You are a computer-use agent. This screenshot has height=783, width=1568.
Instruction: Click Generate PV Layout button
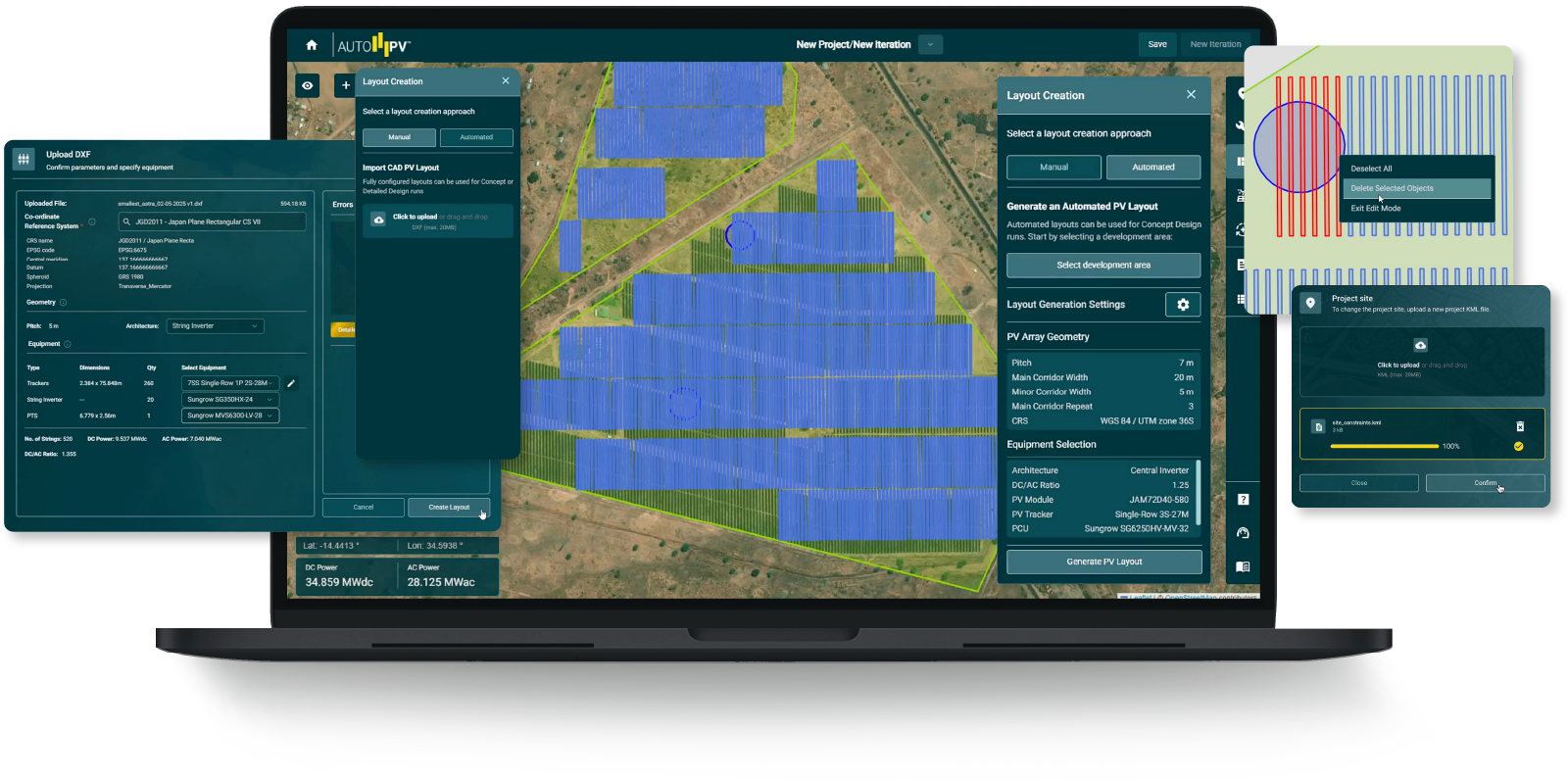[1104, 562]
